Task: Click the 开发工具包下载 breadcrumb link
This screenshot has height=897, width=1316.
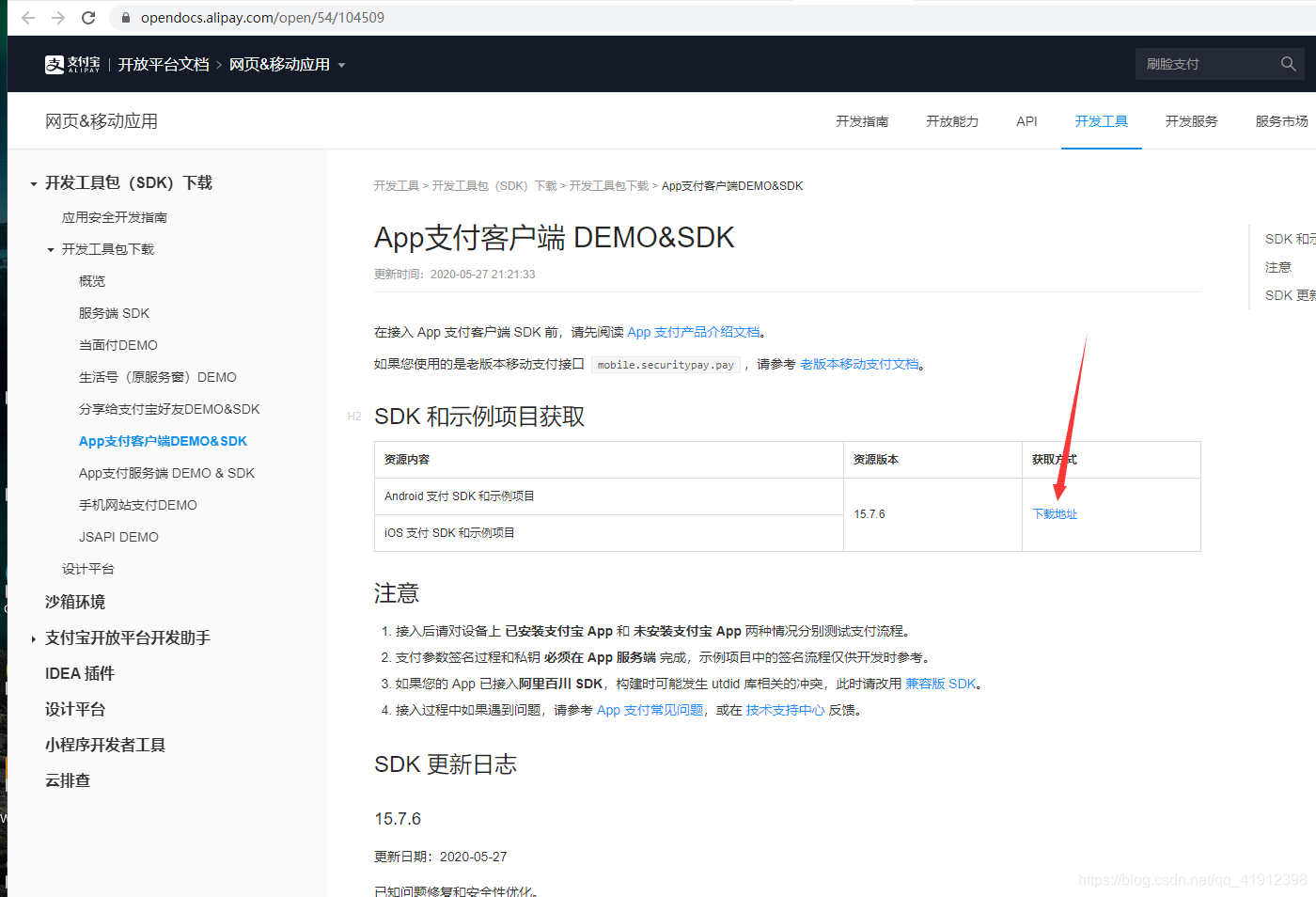Action: (x=609, y=186)
